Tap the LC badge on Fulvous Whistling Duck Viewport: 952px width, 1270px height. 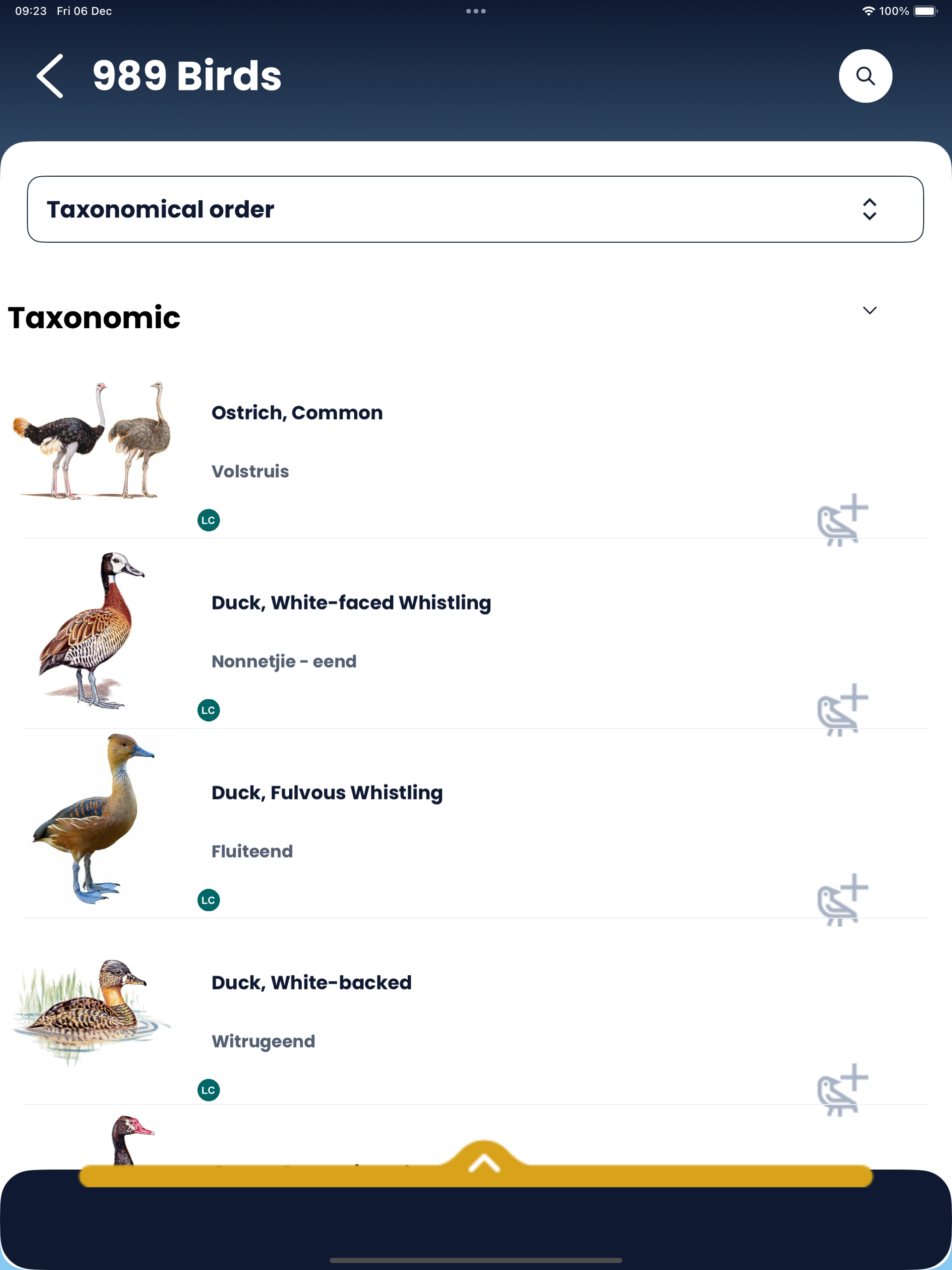tap(208, 900)
